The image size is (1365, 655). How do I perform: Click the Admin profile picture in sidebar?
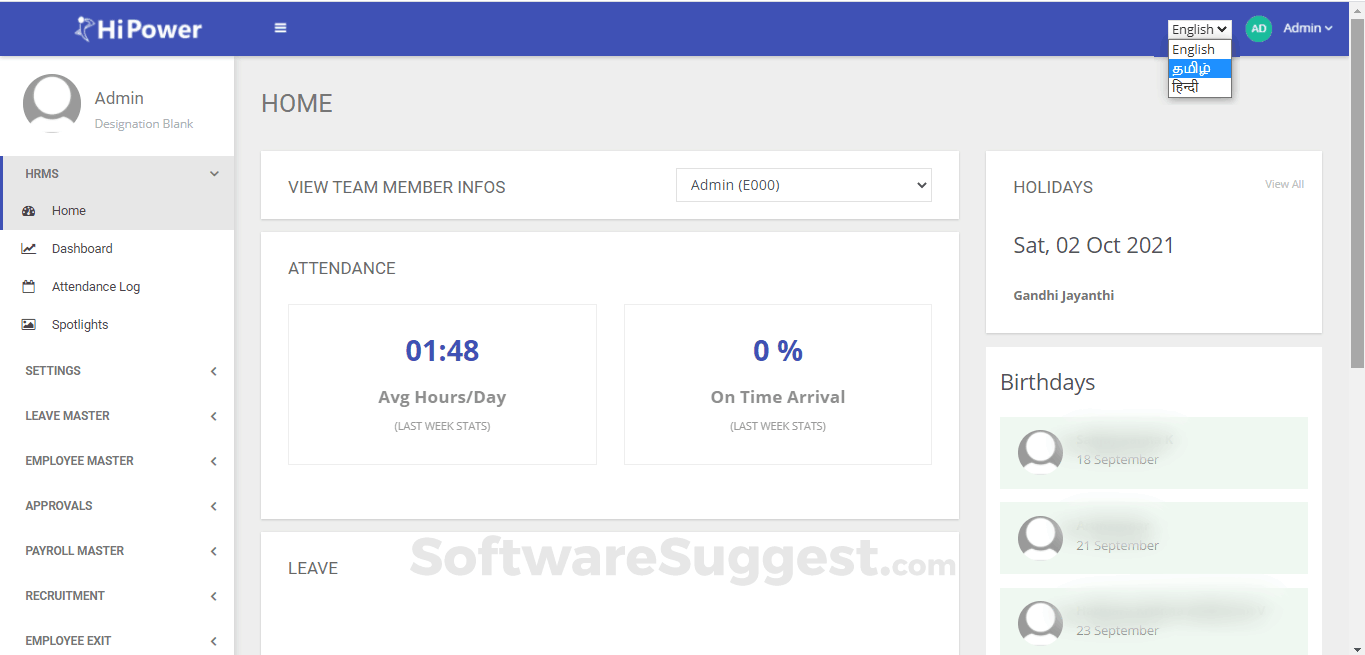point(52,103)
